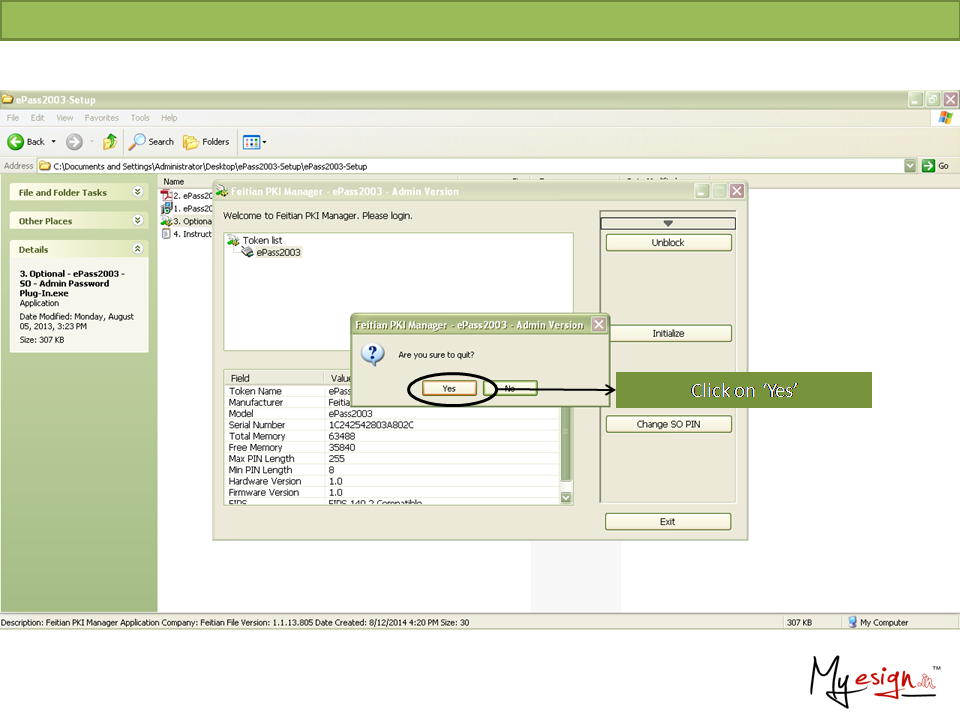The height and width of the screenshot is (720, 960).
Task: Click Yes to confirm quit
Action: [x=449, y=388]
